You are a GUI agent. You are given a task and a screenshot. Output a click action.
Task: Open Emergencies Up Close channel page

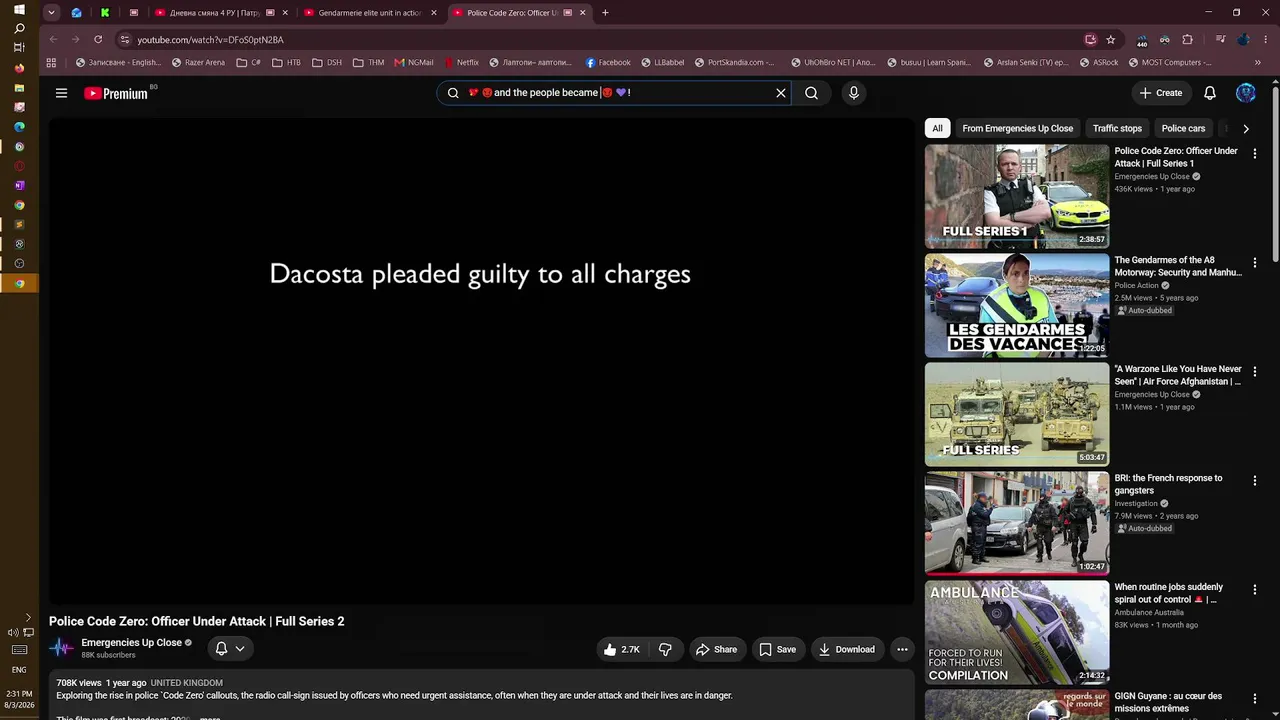pos(131,643)
